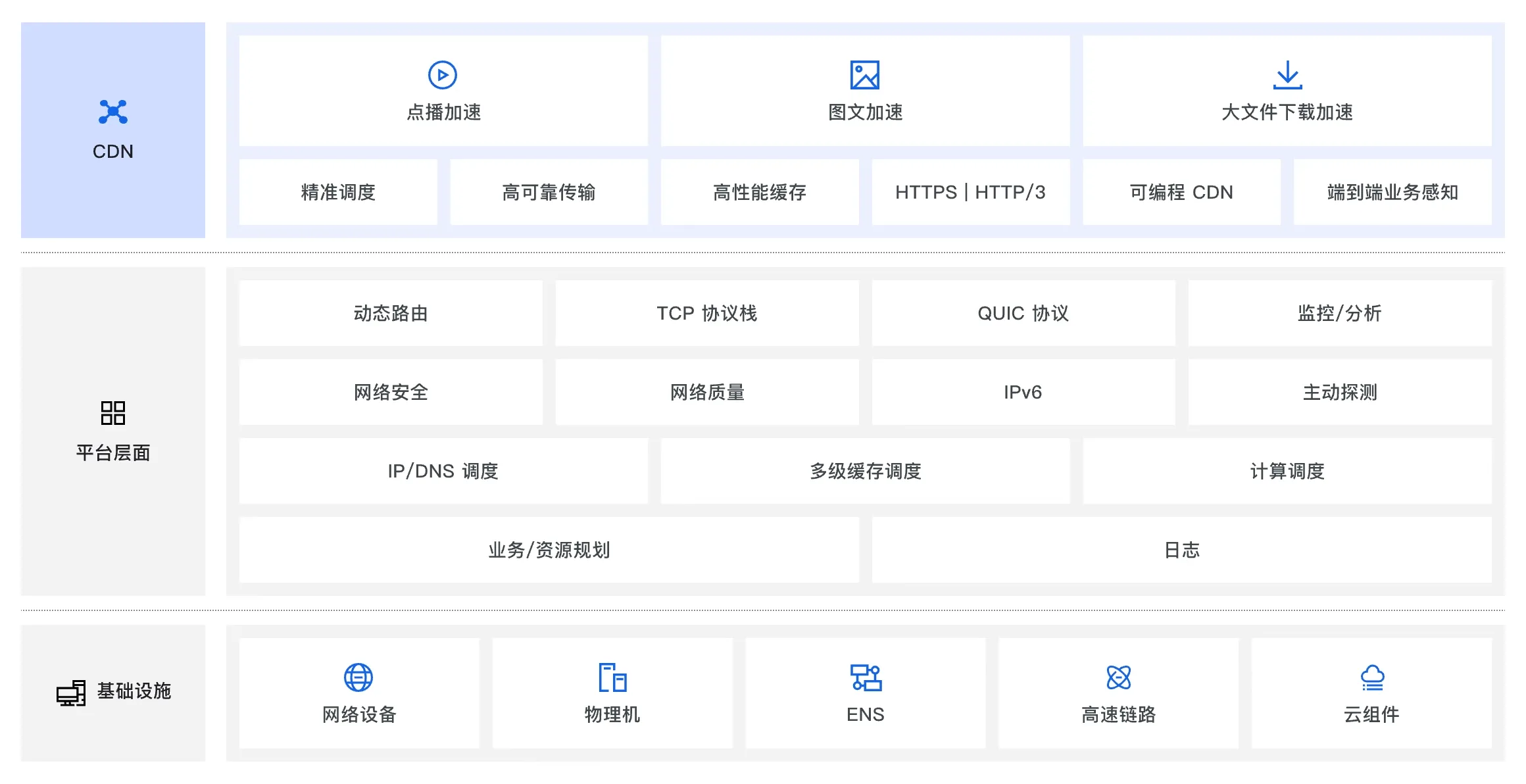Select the node diagram icon above ENS
The height and width of the screenshot is (784, 1526).
tap(867, 677)
